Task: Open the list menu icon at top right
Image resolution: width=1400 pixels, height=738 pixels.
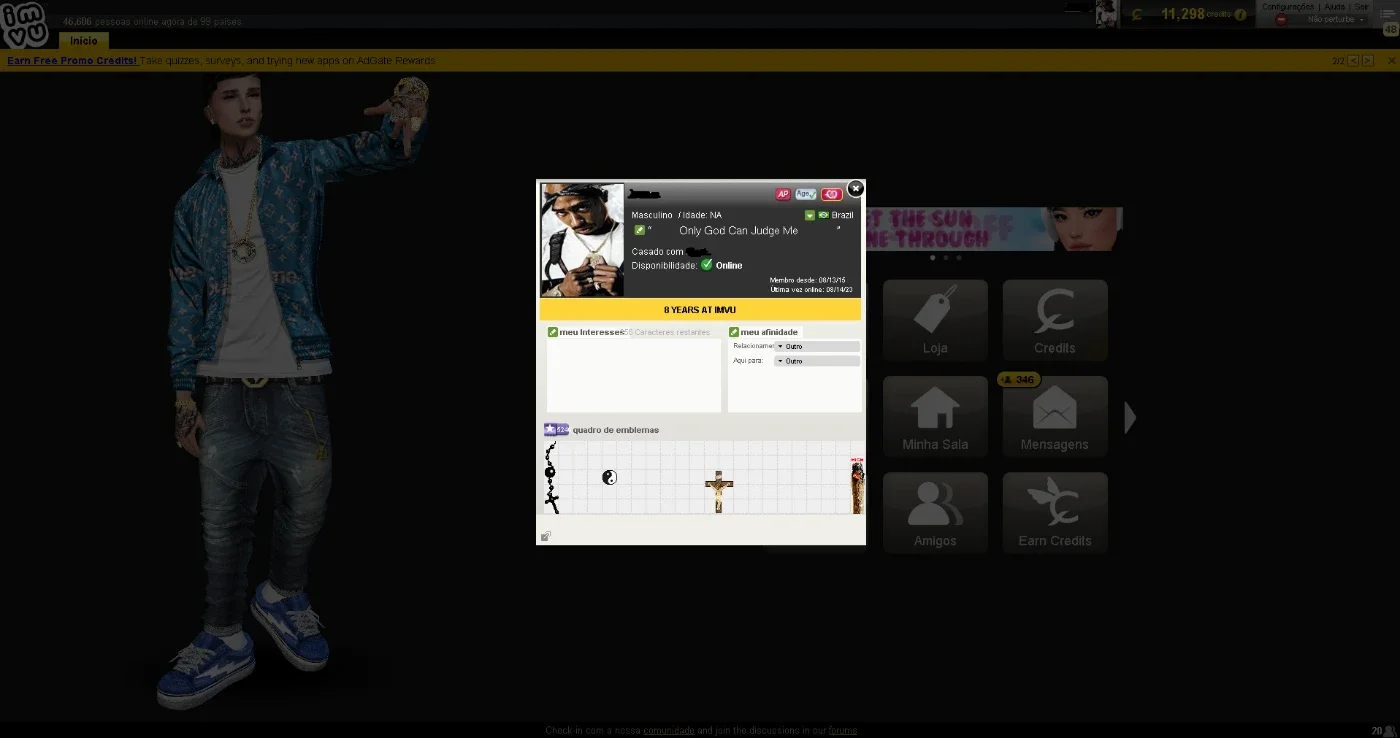Action: coord(1387,12)
